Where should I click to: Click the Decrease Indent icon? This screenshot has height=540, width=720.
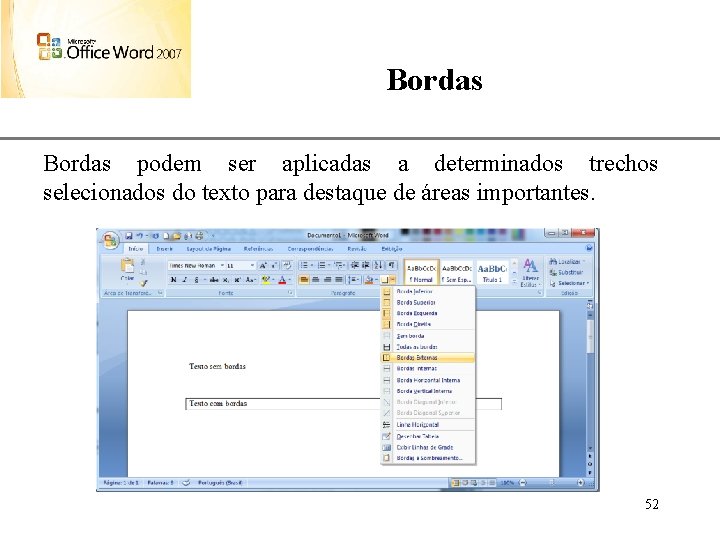[354, 265]
